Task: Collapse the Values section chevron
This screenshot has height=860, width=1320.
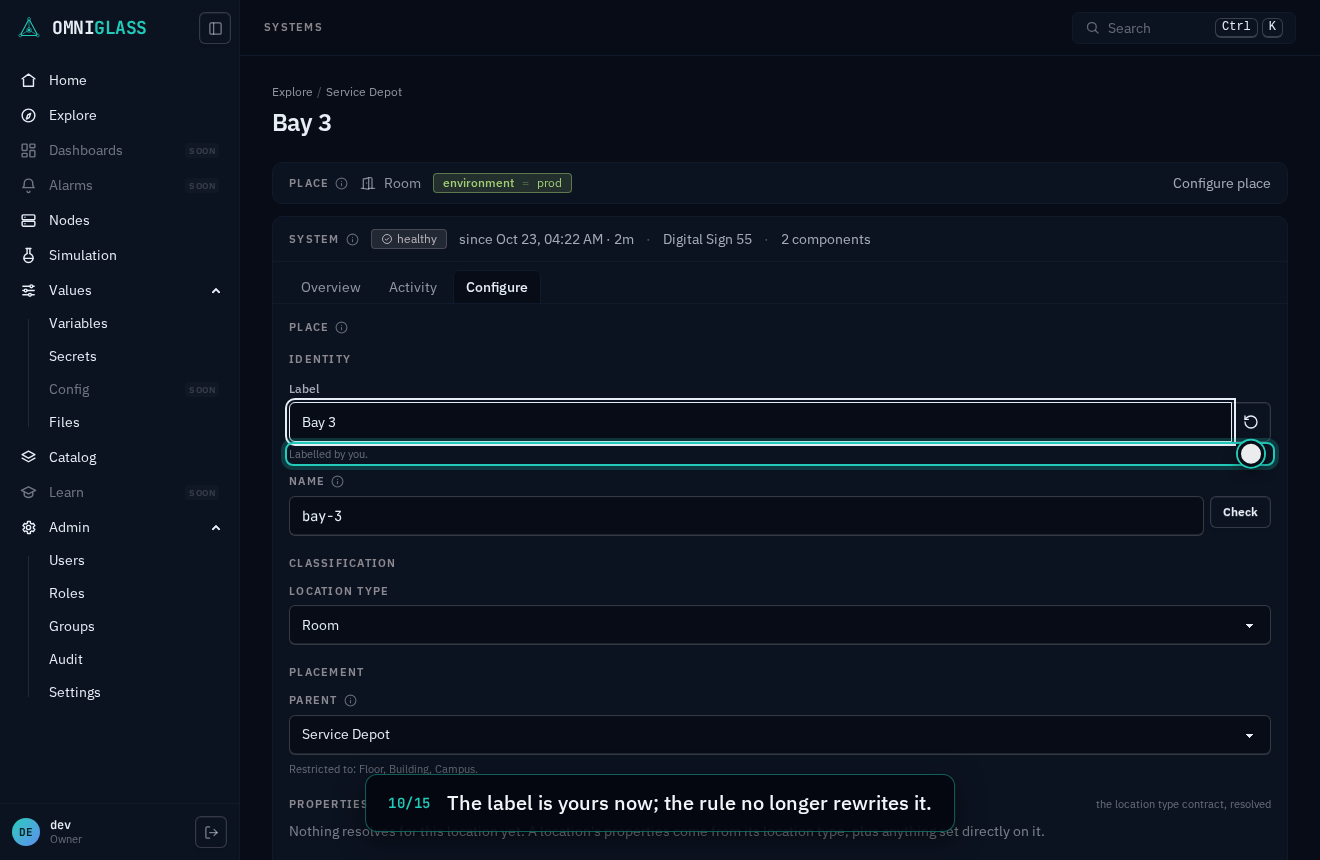Action: [x=216, y=290]
